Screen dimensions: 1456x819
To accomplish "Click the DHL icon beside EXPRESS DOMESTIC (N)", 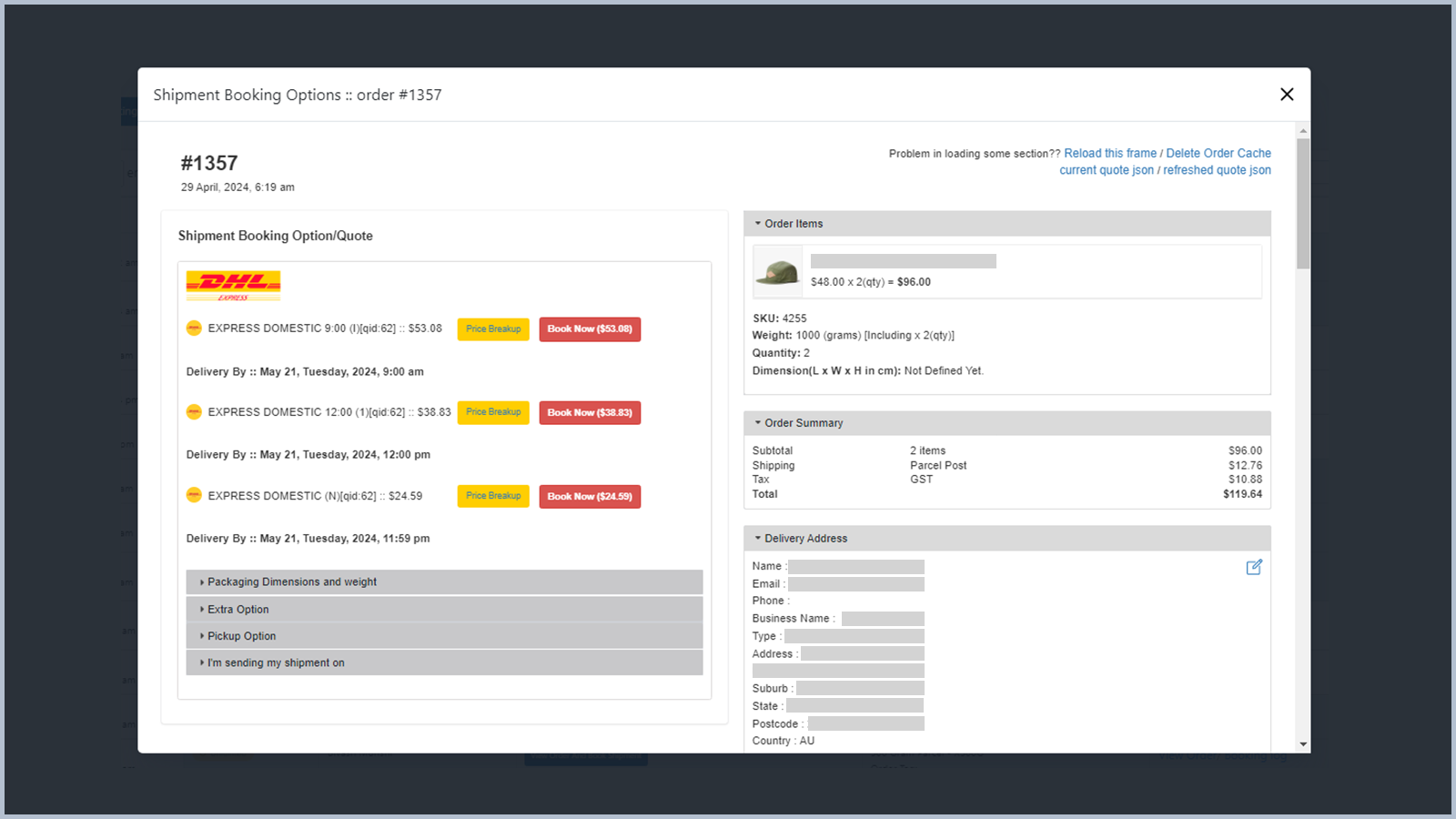I will [194, 495].
